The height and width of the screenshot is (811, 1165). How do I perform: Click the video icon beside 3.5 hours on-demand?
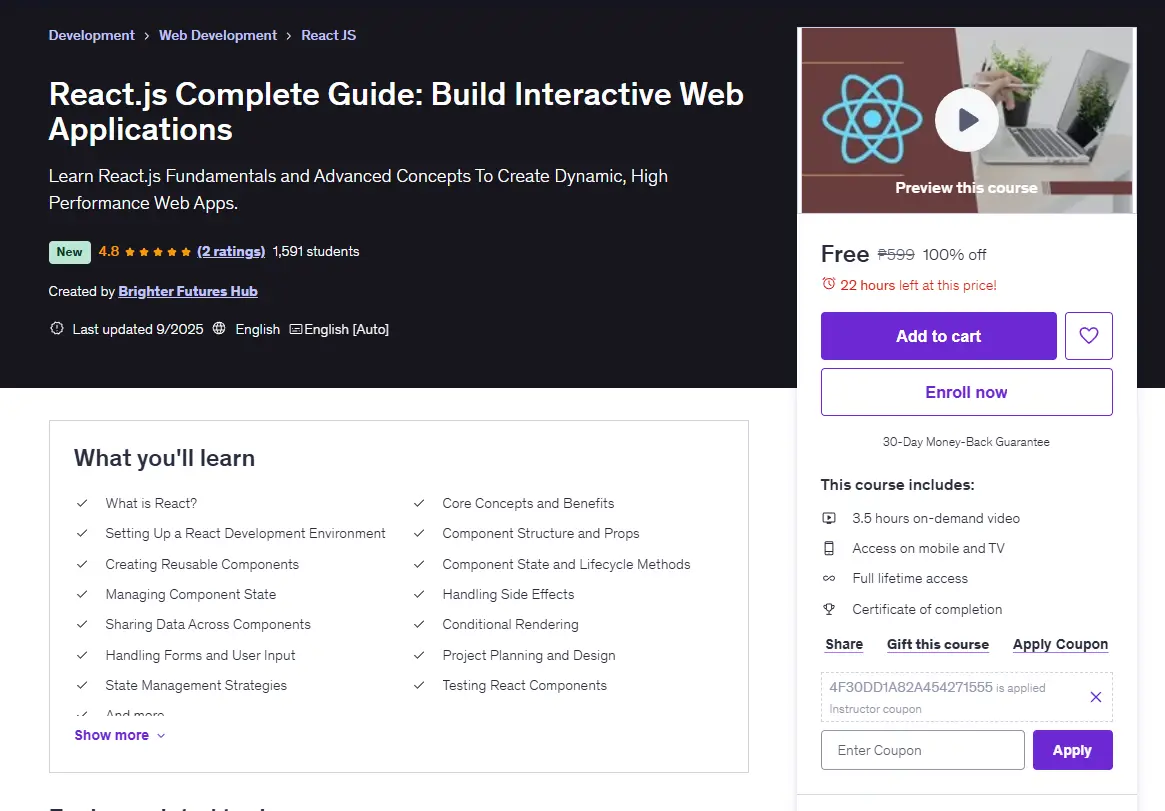829,518
